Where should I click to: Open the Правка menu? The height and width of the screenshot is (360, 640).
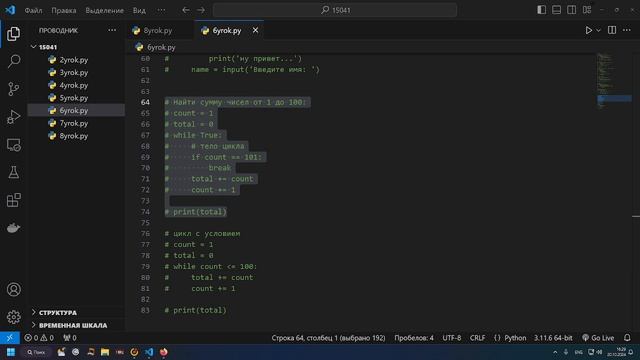pos(64,10)
